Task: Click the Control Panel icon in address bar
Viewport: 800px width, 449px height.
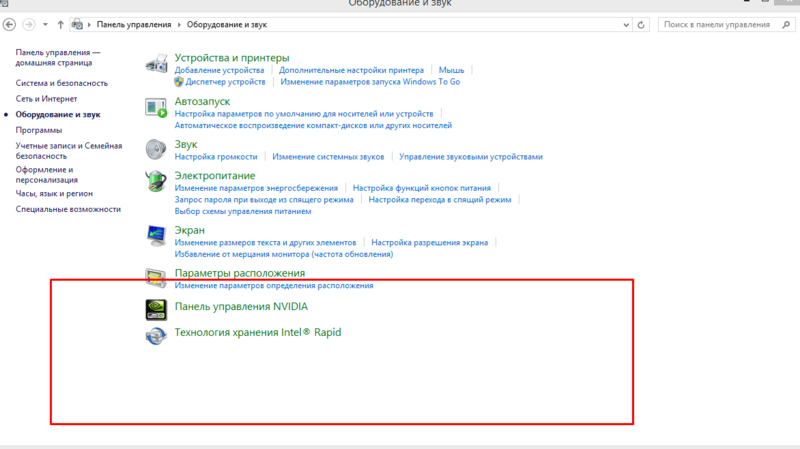Action: point(78,24)
